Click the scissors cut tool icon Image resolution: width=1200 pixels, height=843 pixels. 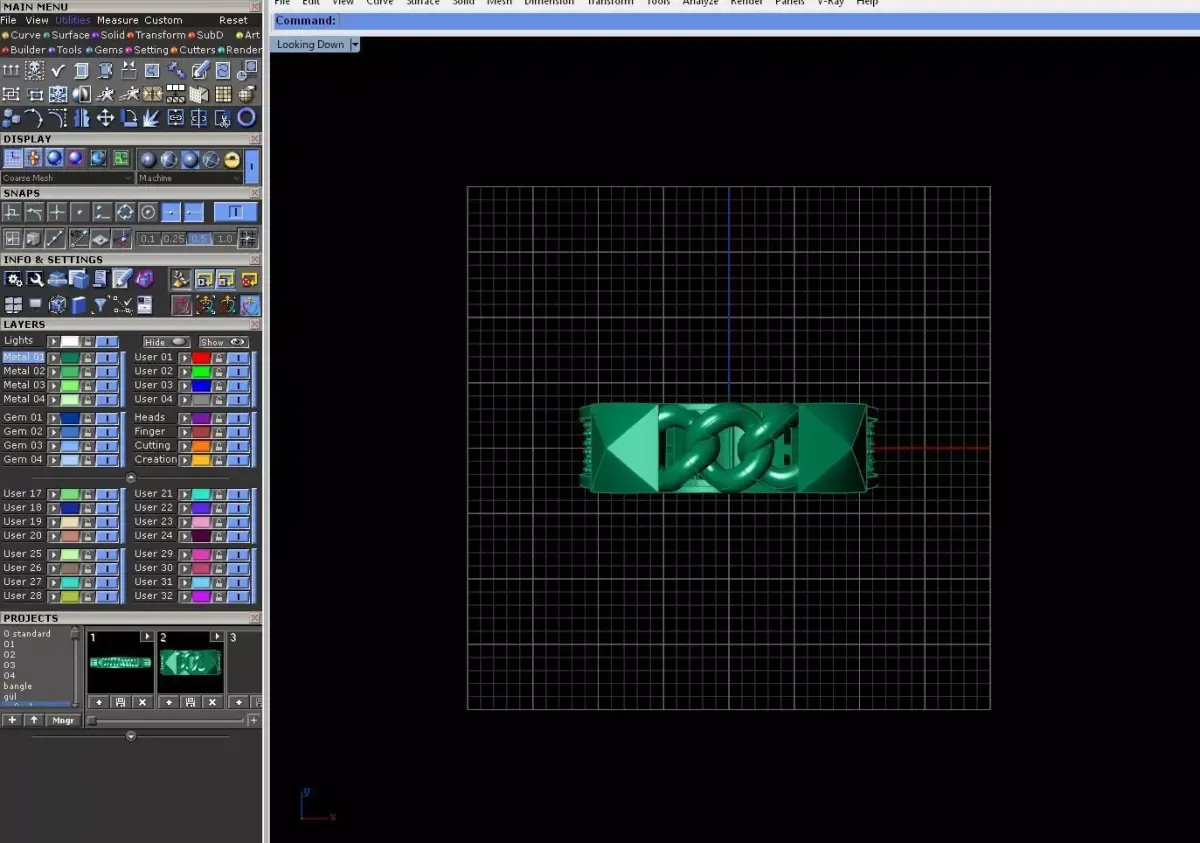point(223,118)
